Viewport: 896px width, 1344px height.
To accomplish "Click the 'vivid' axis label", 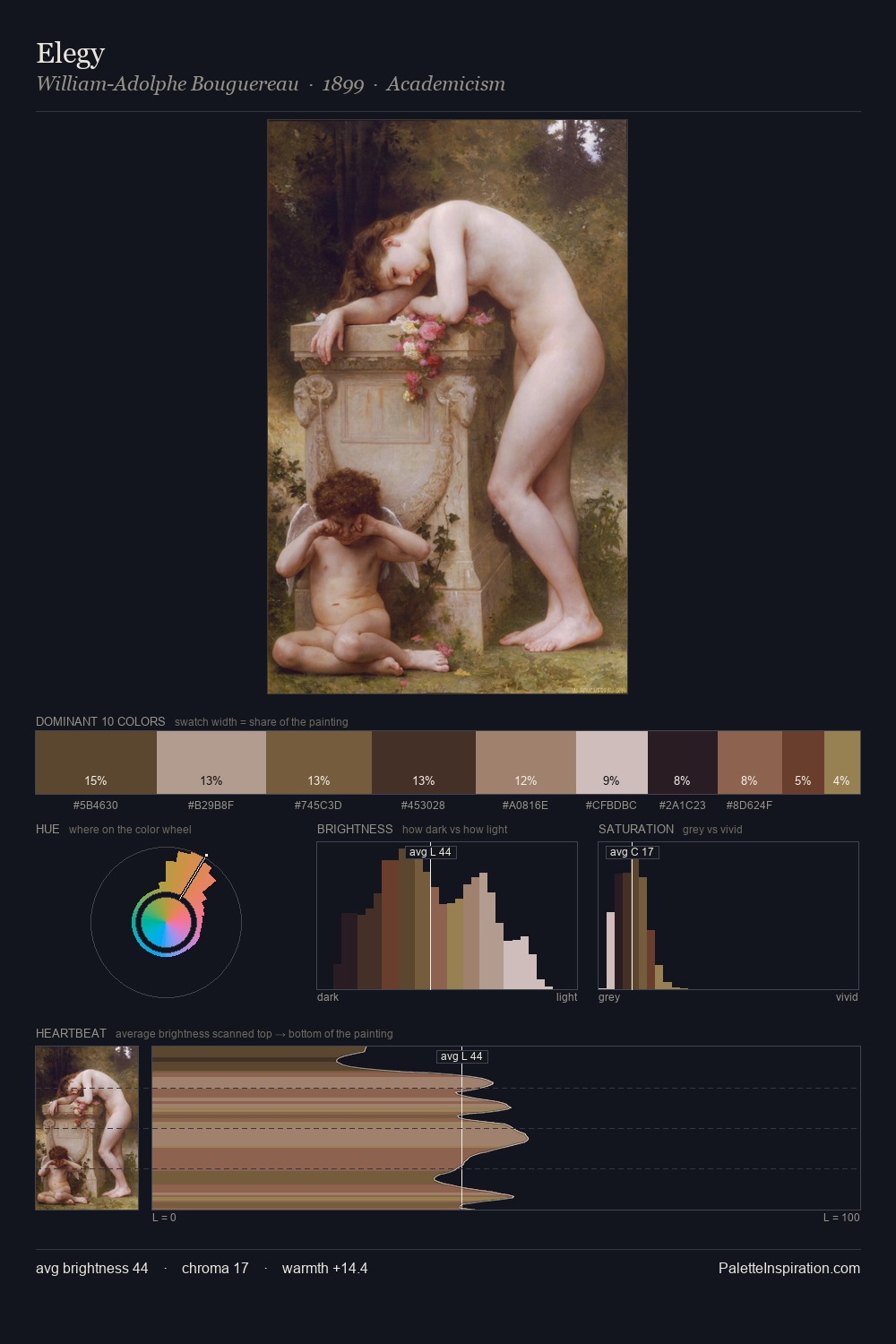I will tap(847, 997).
